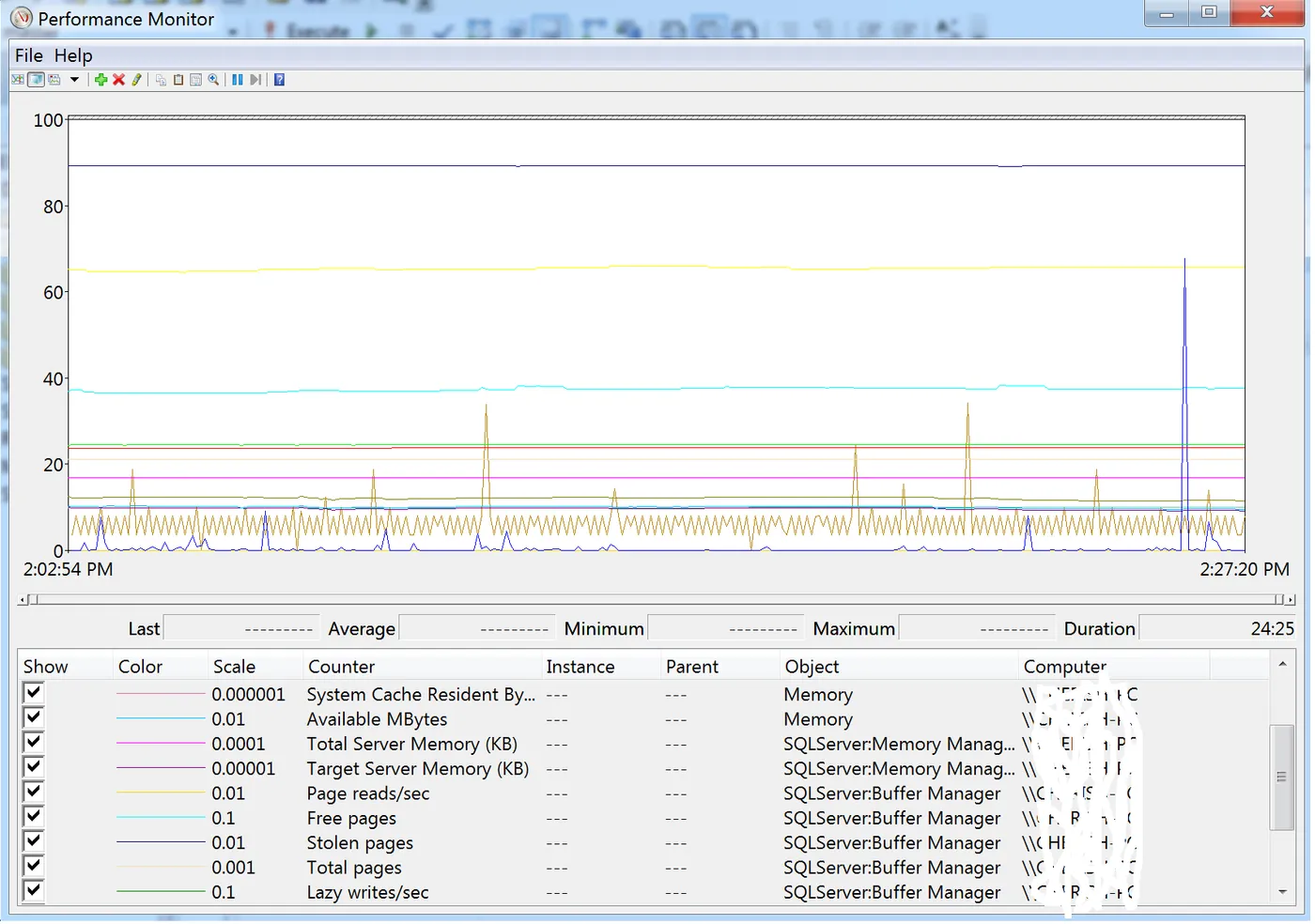Click the time range slider below graph
The height and width of the screenshot is (924, 1315).
coord(656,599)
